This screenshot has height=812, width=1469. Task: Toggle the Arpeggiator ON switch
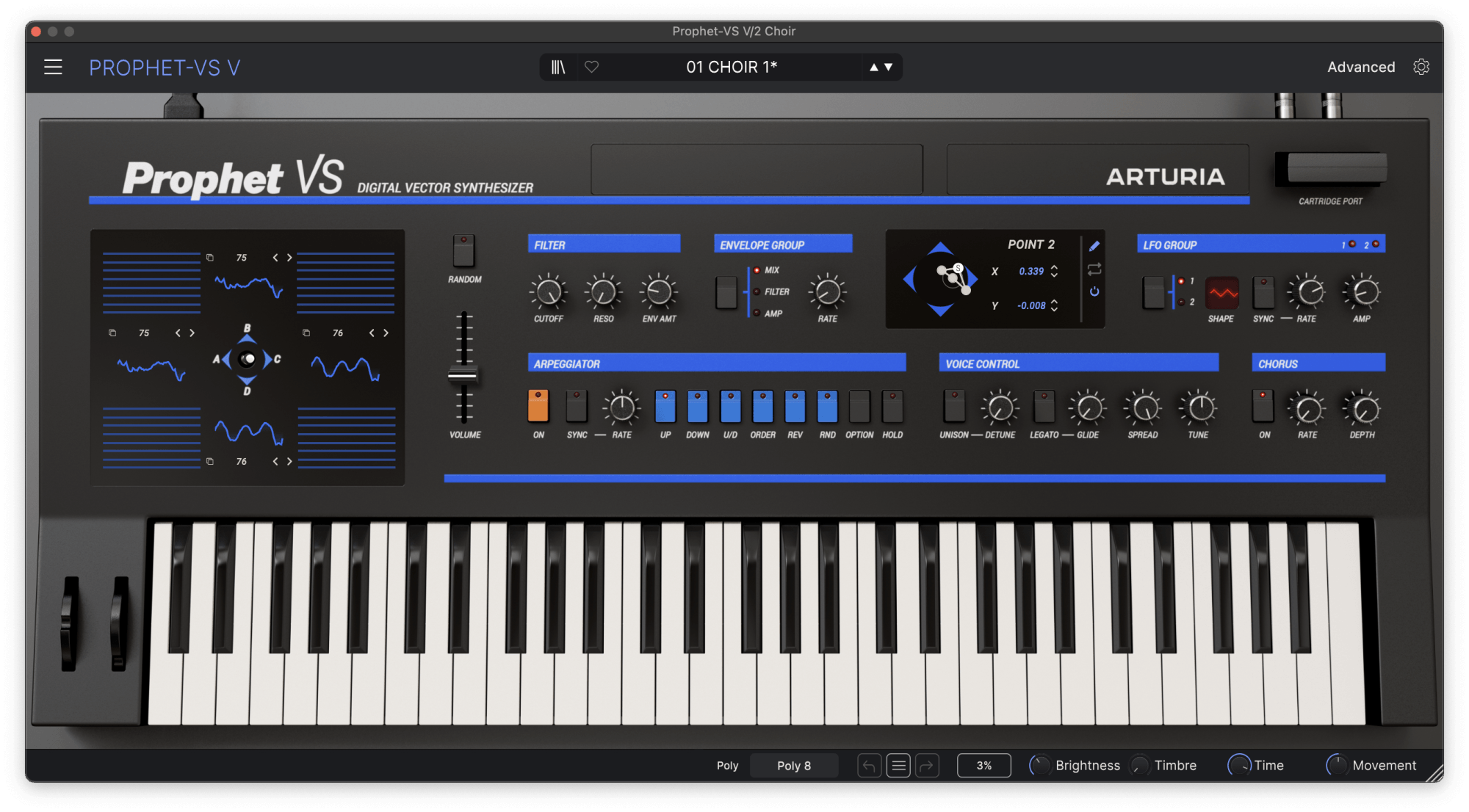point(538,406)
